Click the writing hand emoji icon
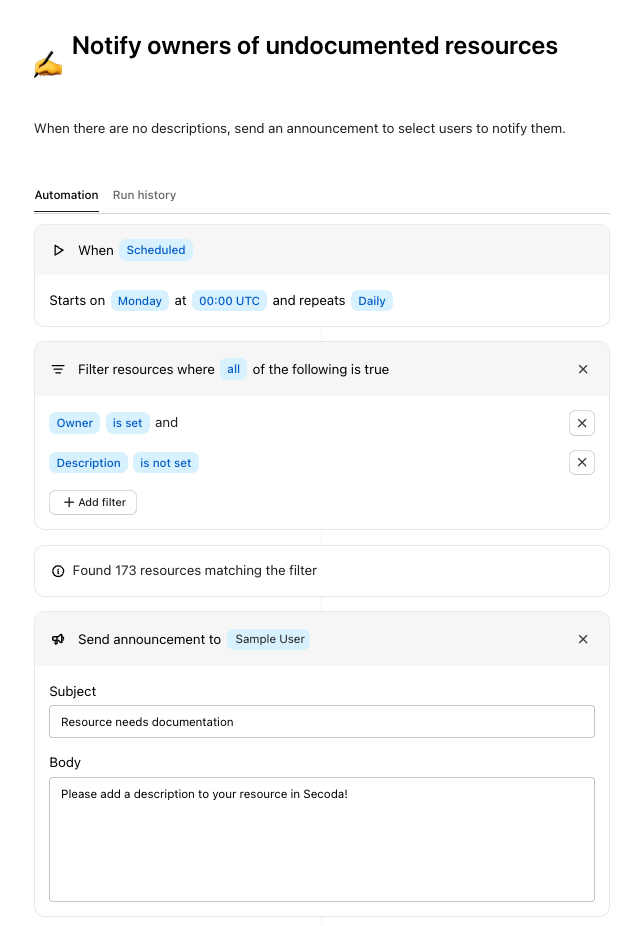The height and width of the screenshot is (926, 629). [48, 66]
